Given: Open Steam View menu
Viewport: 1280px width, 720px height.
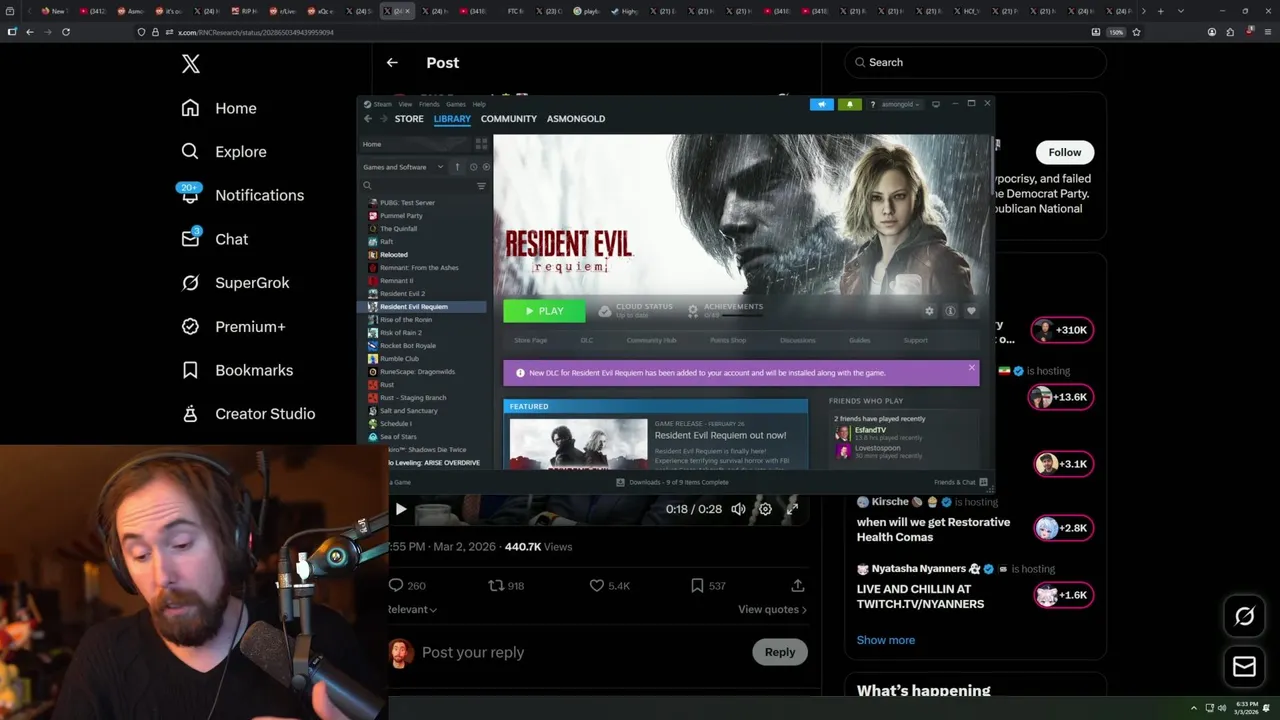Looking at the screenshot, I should coord(405,104).
